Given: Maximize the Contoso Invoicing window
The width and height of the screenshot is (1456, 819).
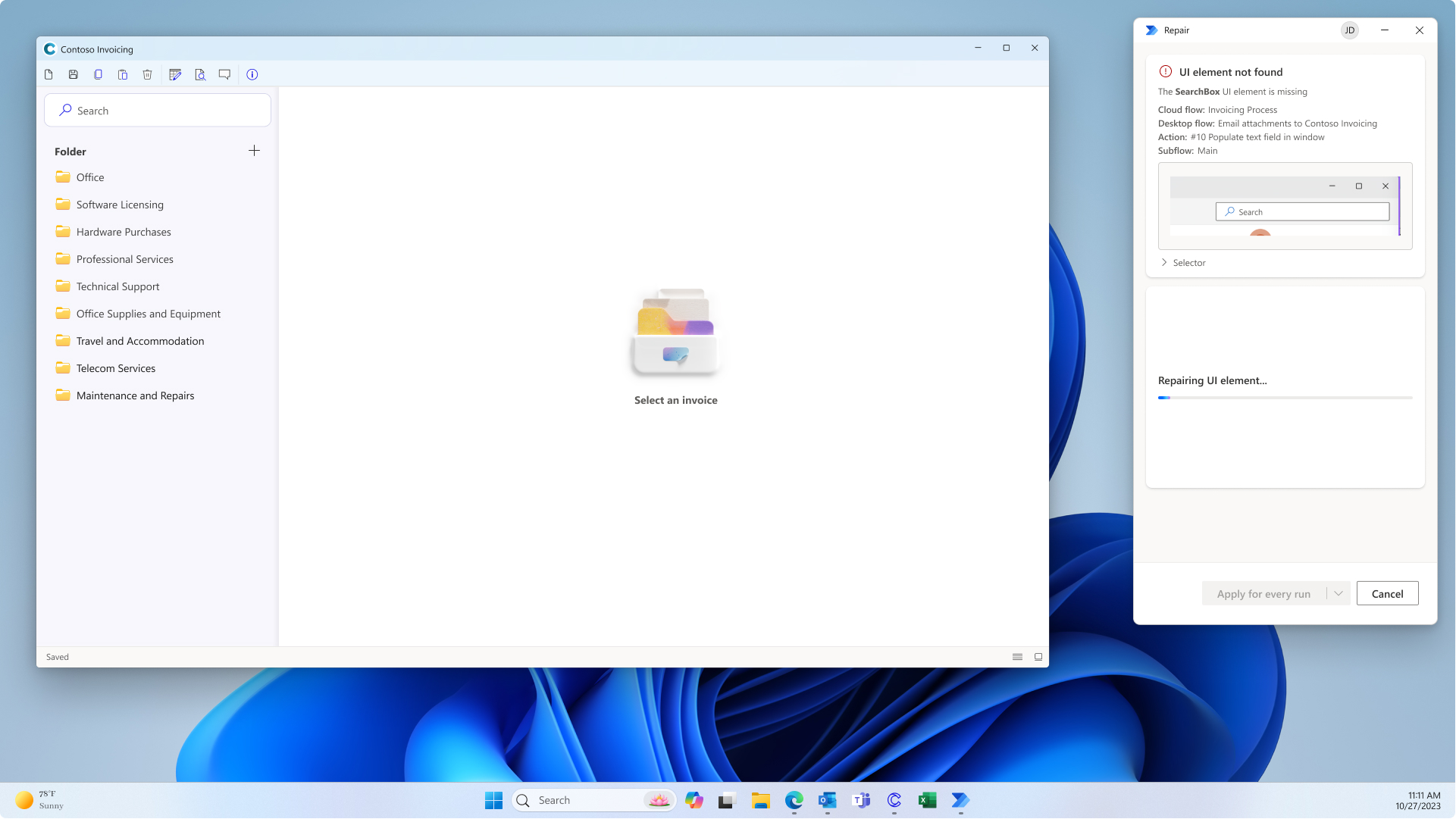Looking at the screenshot, I should point(1007,48).
